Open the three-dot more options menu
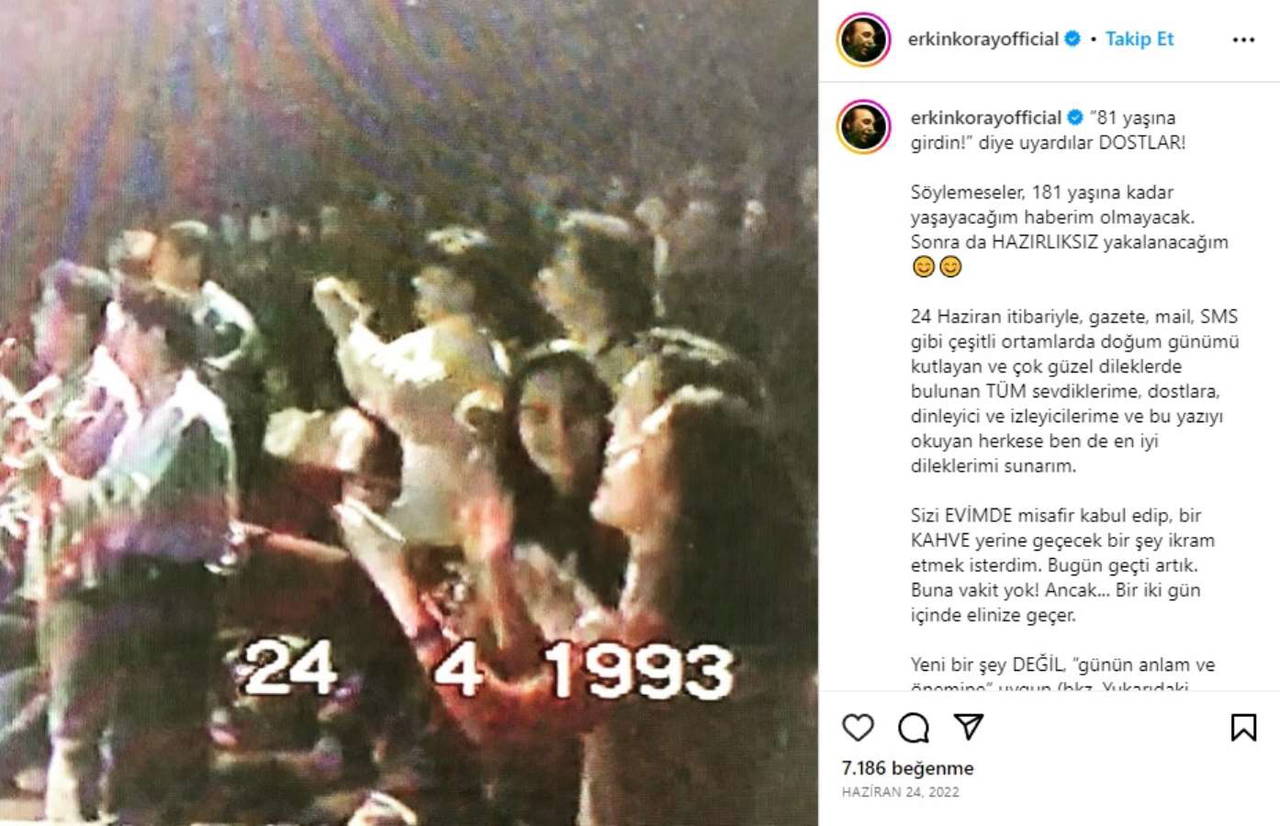Image resolution: width=1280 pixels, height=826 pixels. (1243, 40)
